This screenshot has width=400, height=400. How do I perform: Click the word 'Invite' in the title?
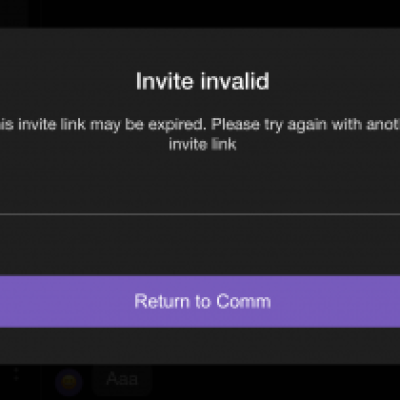(165, 81)
